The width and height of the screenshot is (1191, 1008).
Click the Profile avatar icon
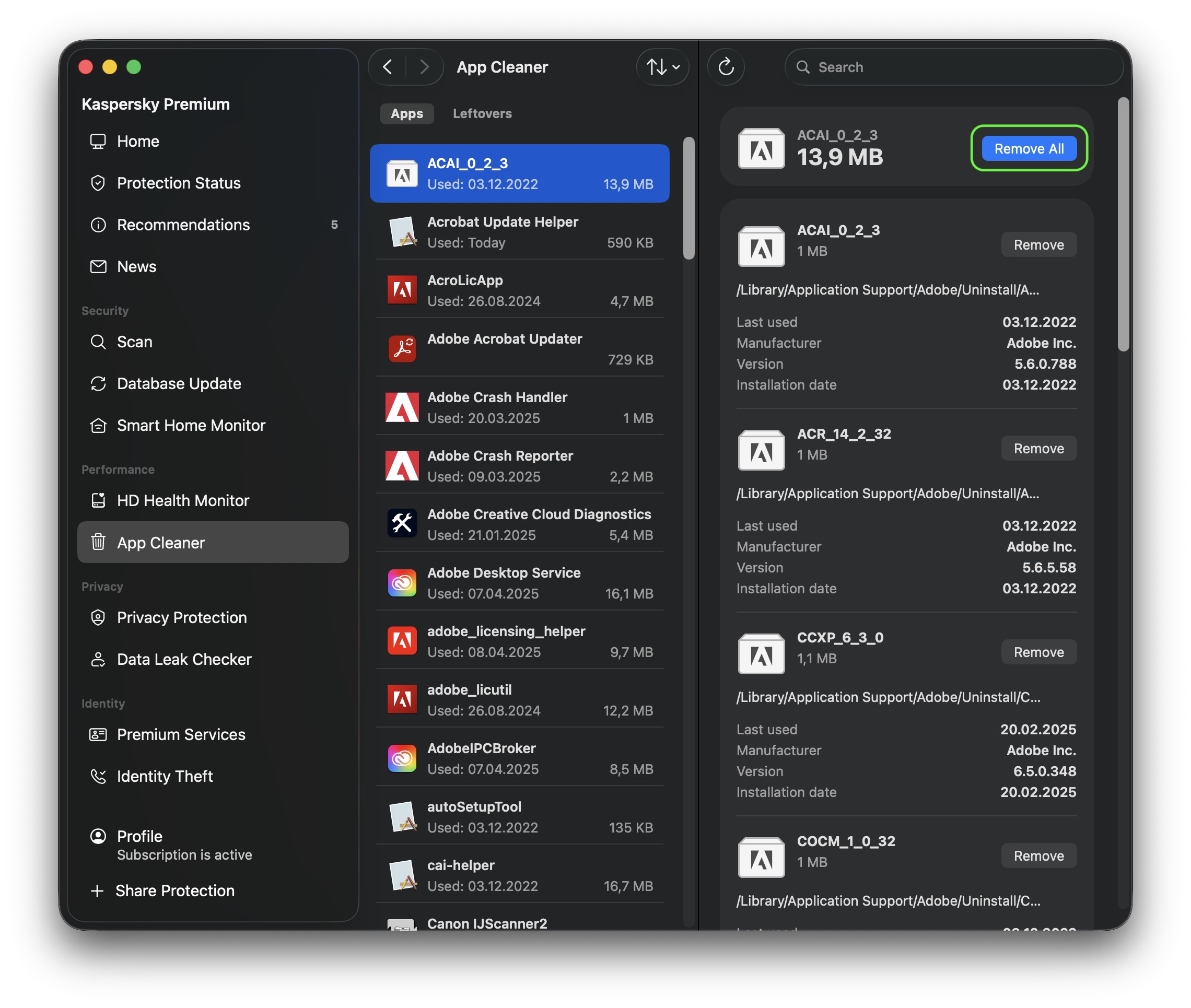coord(98,836)
